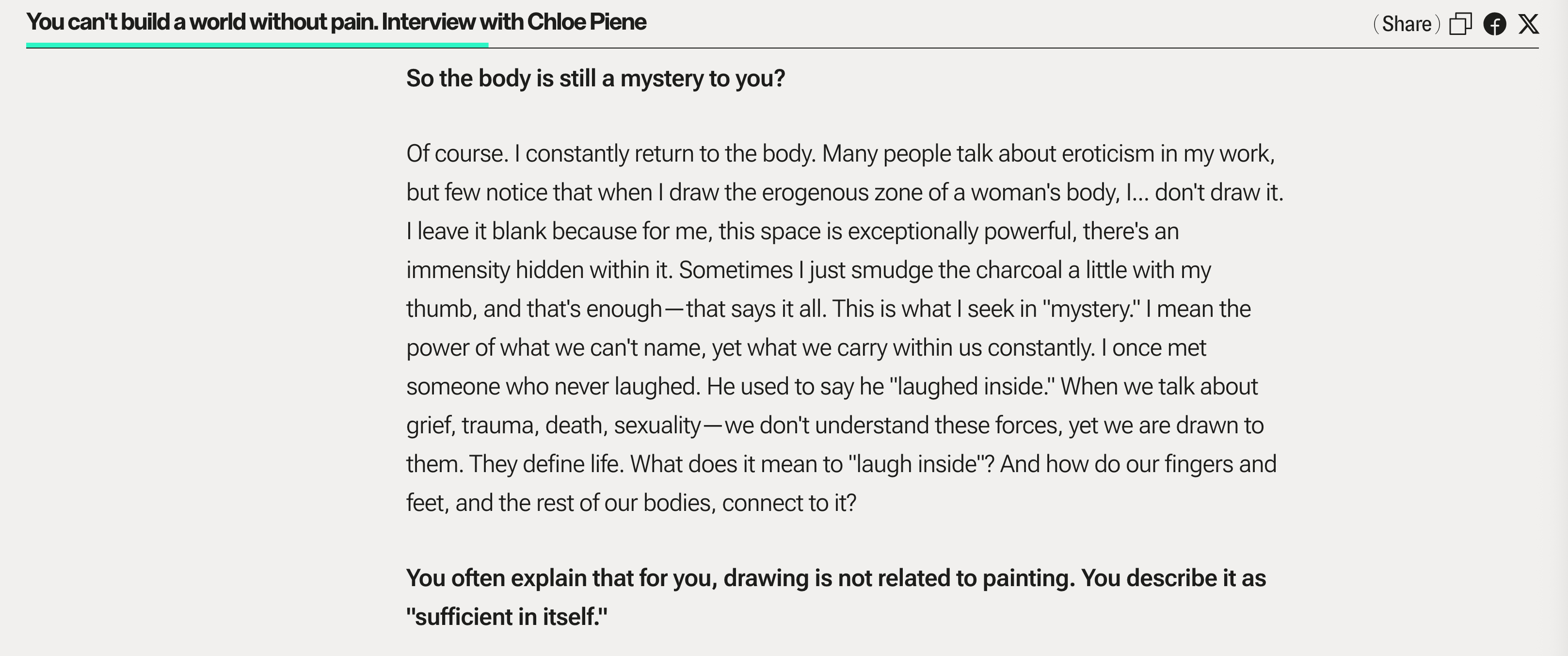
Task: Click the quoted text "sufficient in itself."
Action: click(x=507, y=617)
